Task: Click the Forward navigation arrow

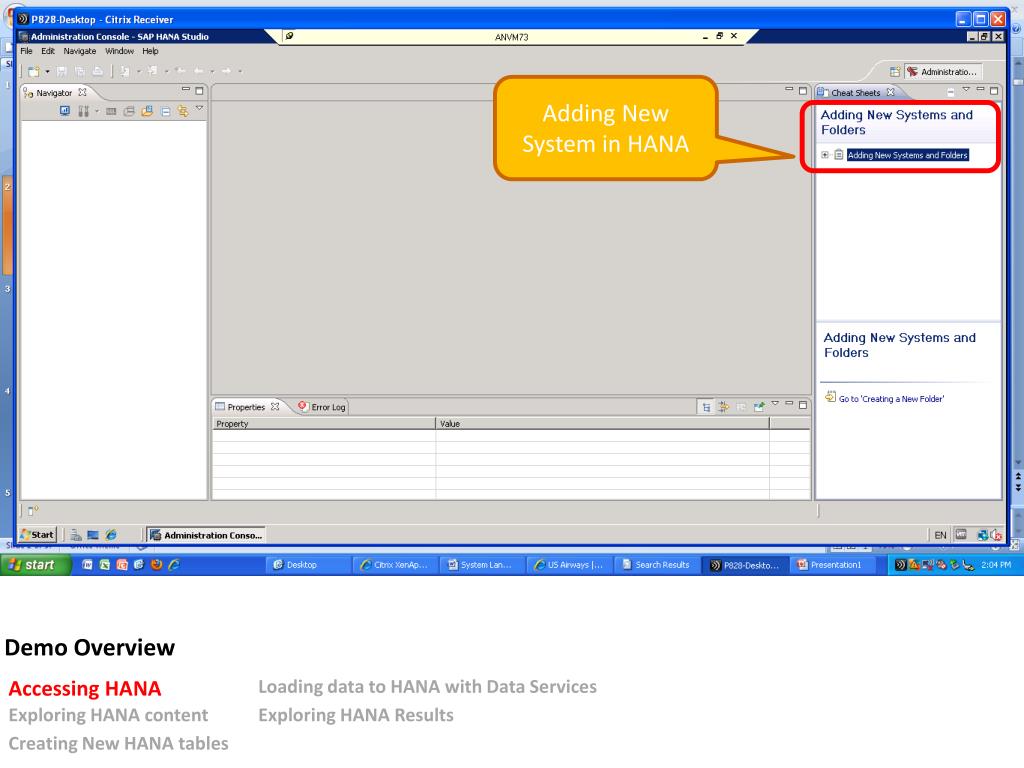Action: pyautogui.click(x=226, y=71)
